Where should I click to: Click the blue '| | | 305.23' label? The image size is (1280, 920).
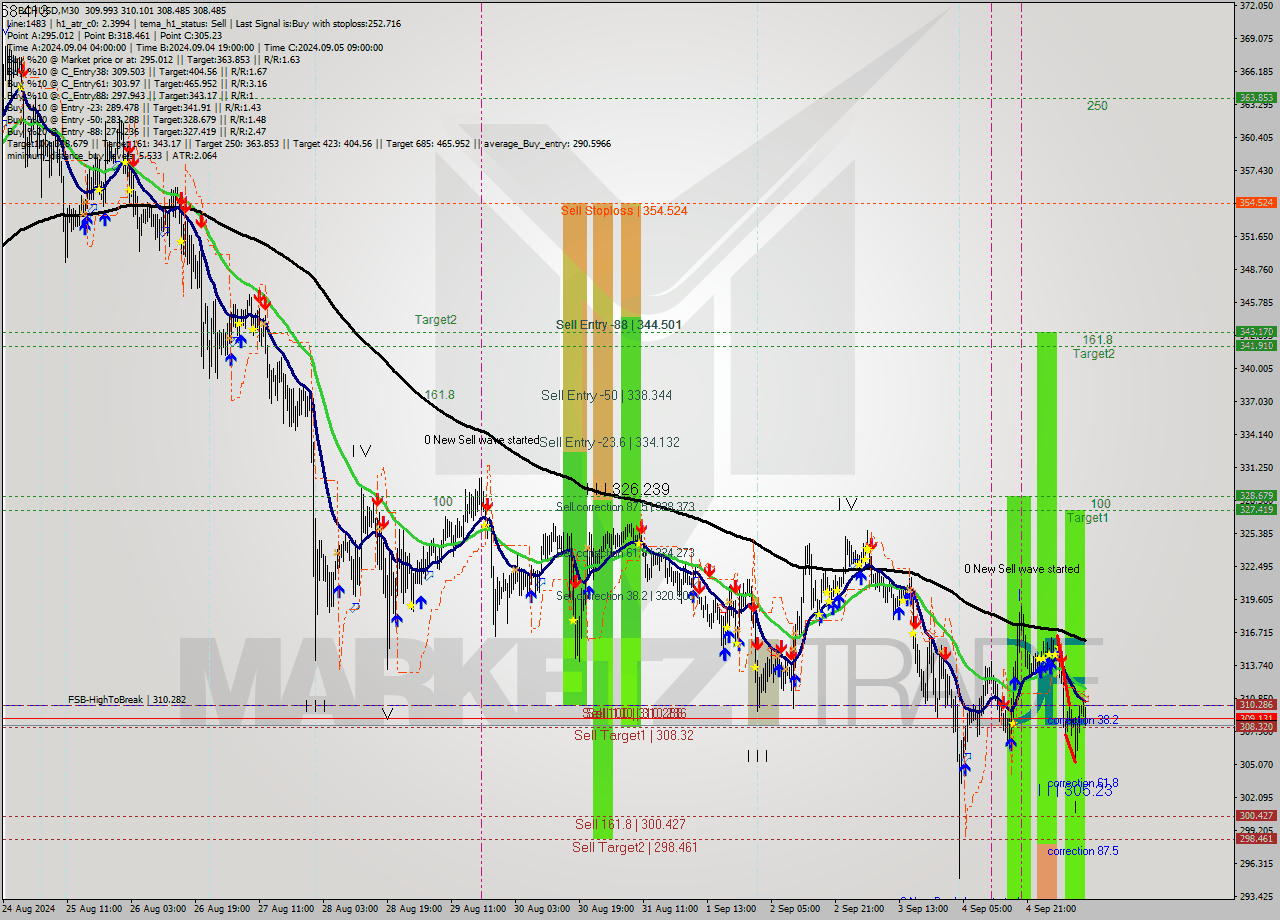click(x=1074, y=790)
